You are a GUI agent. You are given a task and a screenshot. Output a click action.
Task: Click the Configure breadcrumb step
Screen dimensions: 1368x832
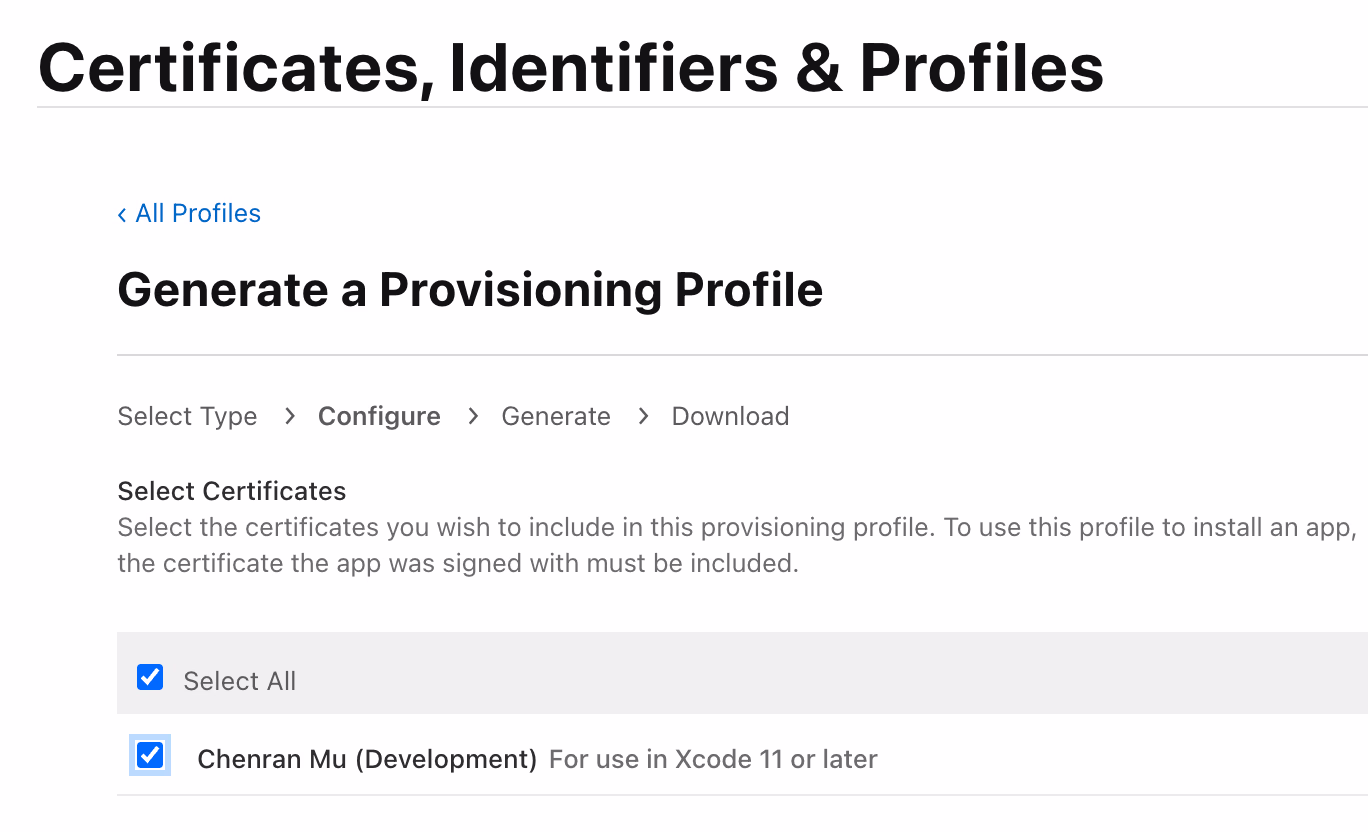pyautogui.click(x=379, y=416)
